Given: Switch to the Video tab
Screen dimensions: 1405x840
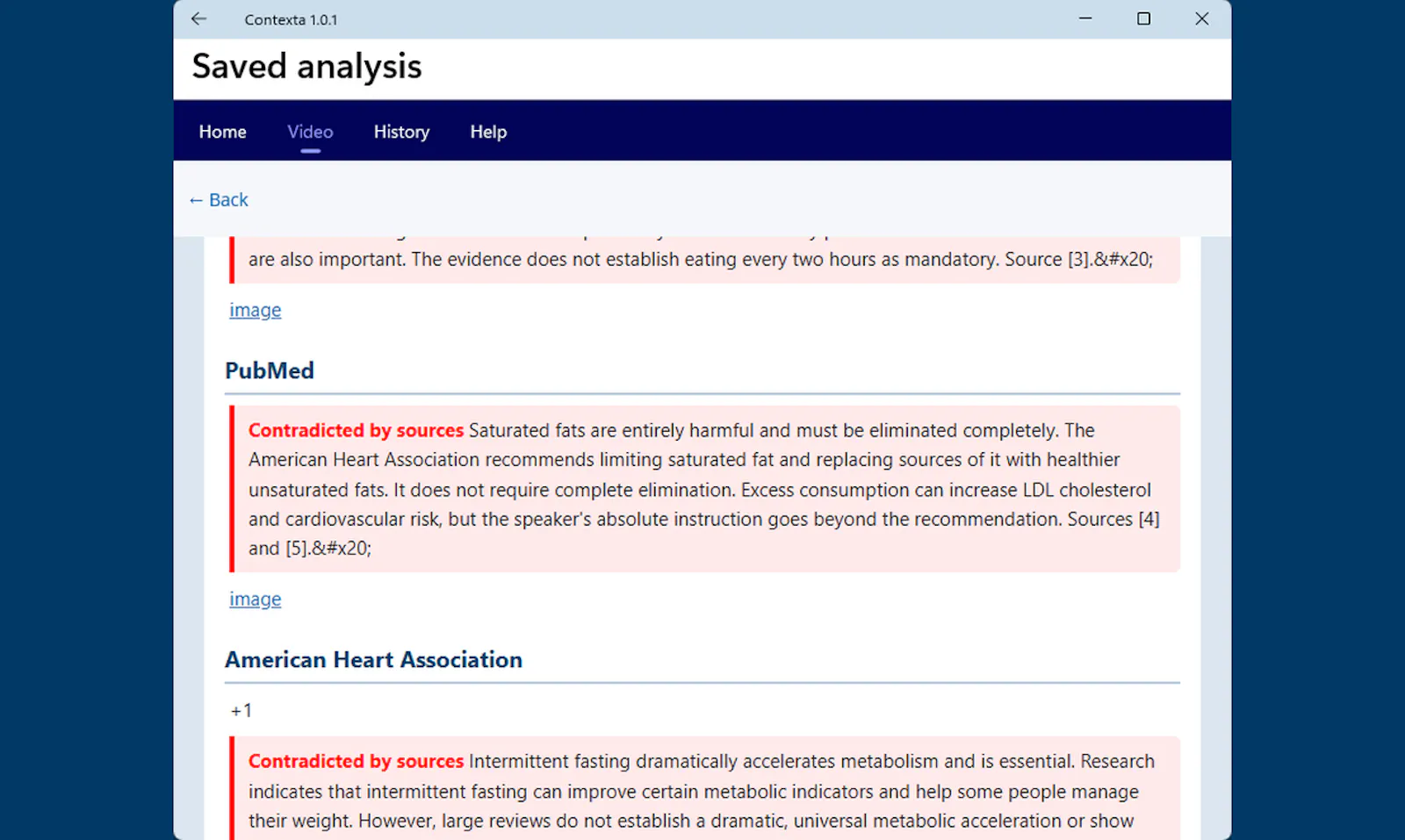Looking at the screenshot, I should pyautogui.click(x=310, y=132).
